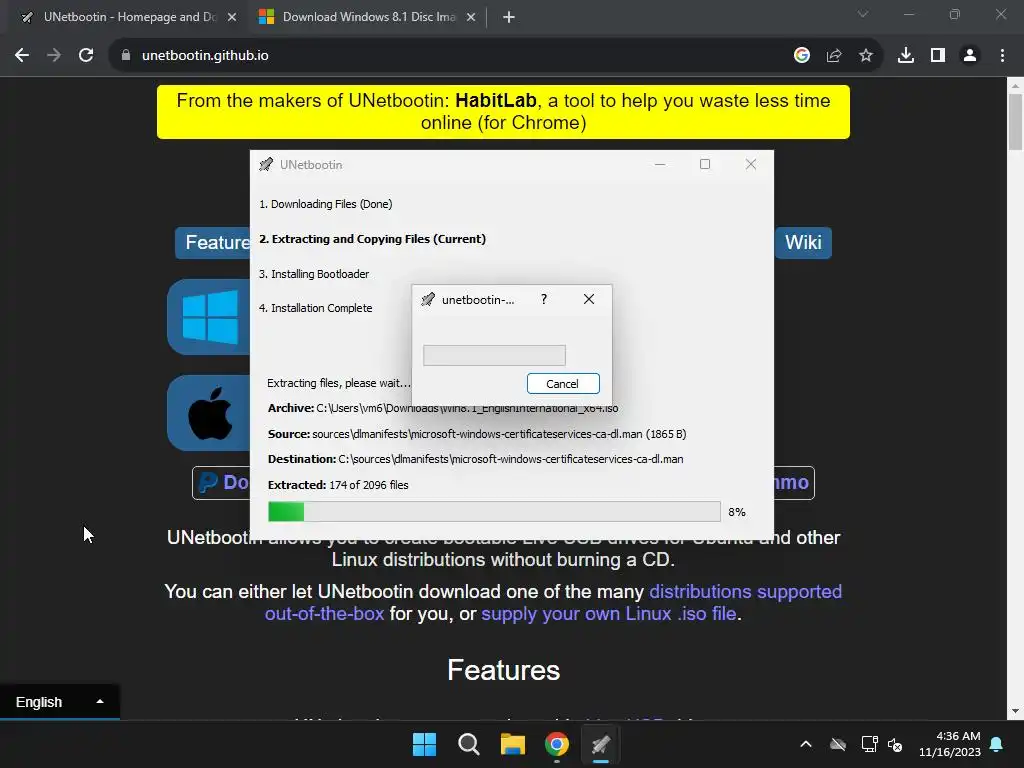This screenshot has width=1024, height=768.
Task: Click '4. Installation Complete' step
Action: tap(315, 308)
